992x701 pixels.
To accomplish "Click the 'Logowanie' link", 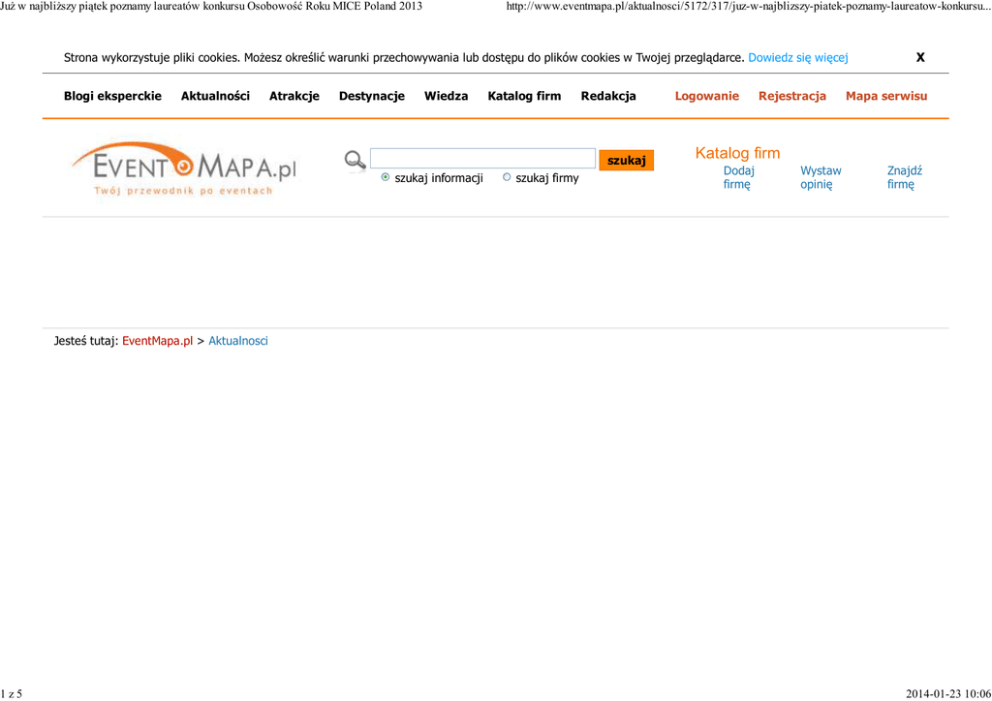I will coord(706,97).
